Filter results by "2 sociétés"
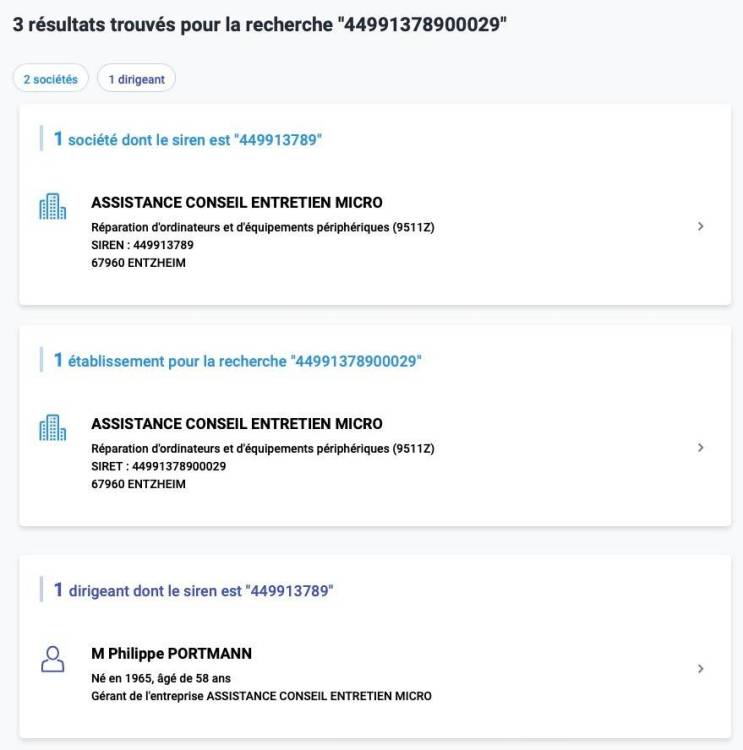Image resolution: width=743 pixels, height=750 pixels. tap(51, 79)
